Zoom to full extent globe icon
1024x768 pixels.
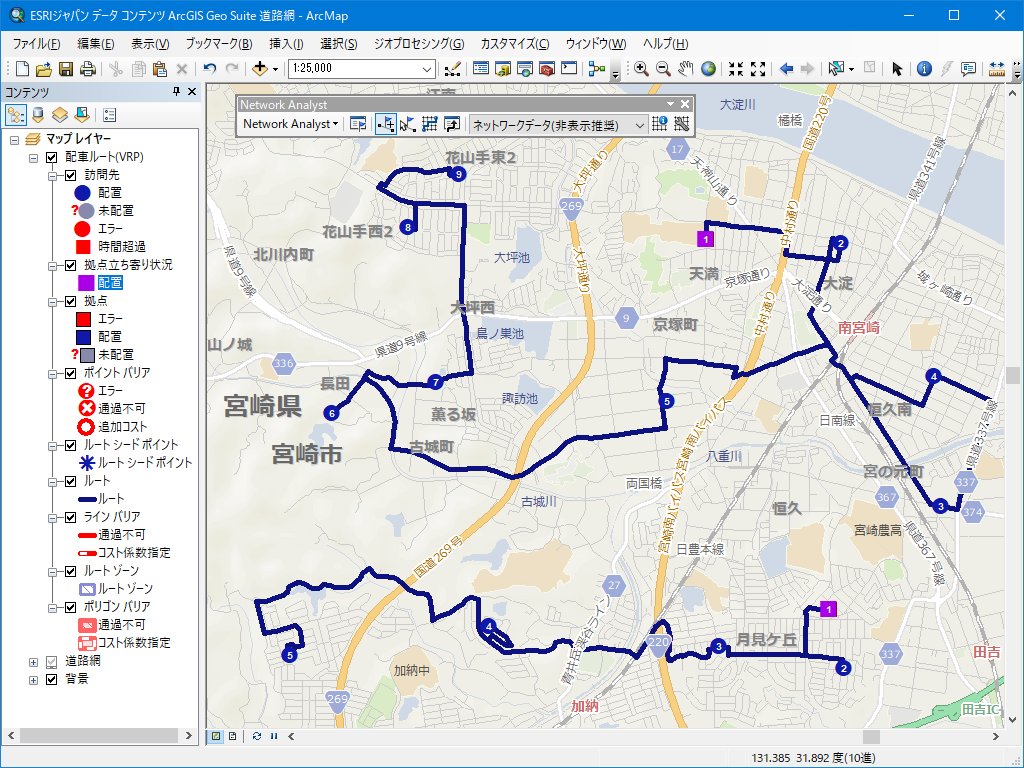pyautogui.click(x=708, y=69)
